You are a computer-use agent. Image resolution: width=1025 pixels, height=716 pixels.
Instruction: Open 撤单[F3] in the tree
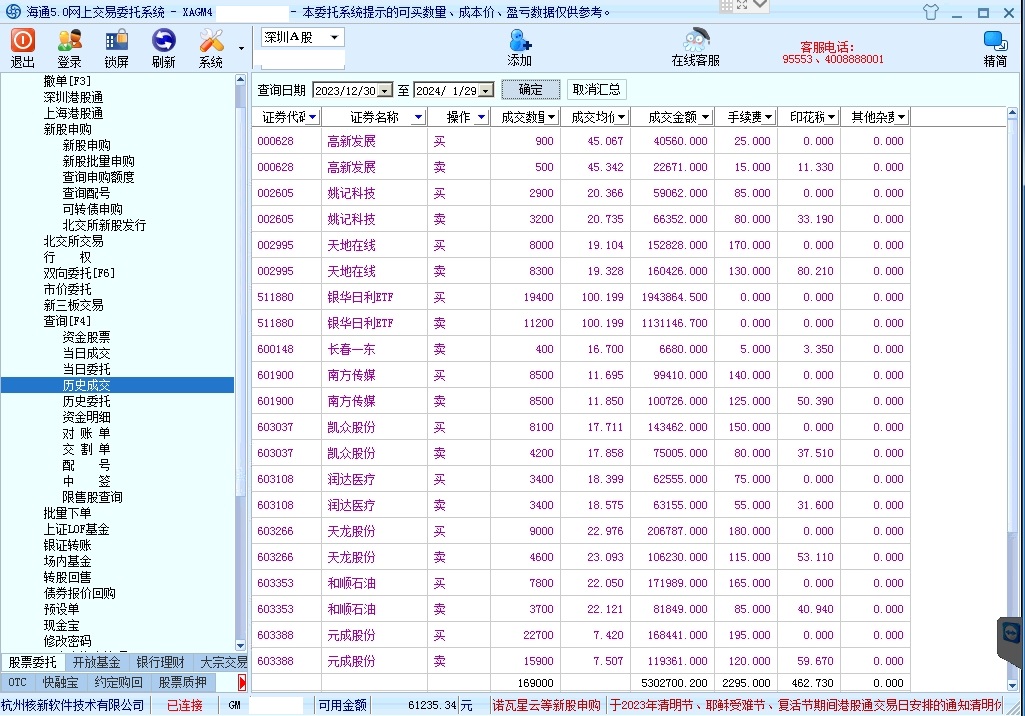[x=67, y=81]
